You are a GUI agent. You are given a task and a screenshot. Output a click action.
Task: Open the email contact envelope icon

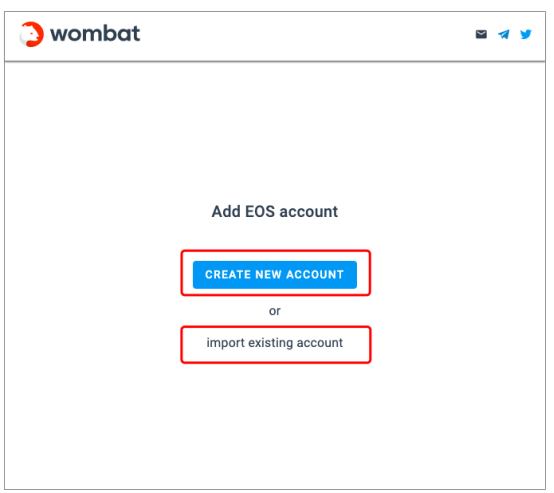pyautogui.click(x=481, y=34)
